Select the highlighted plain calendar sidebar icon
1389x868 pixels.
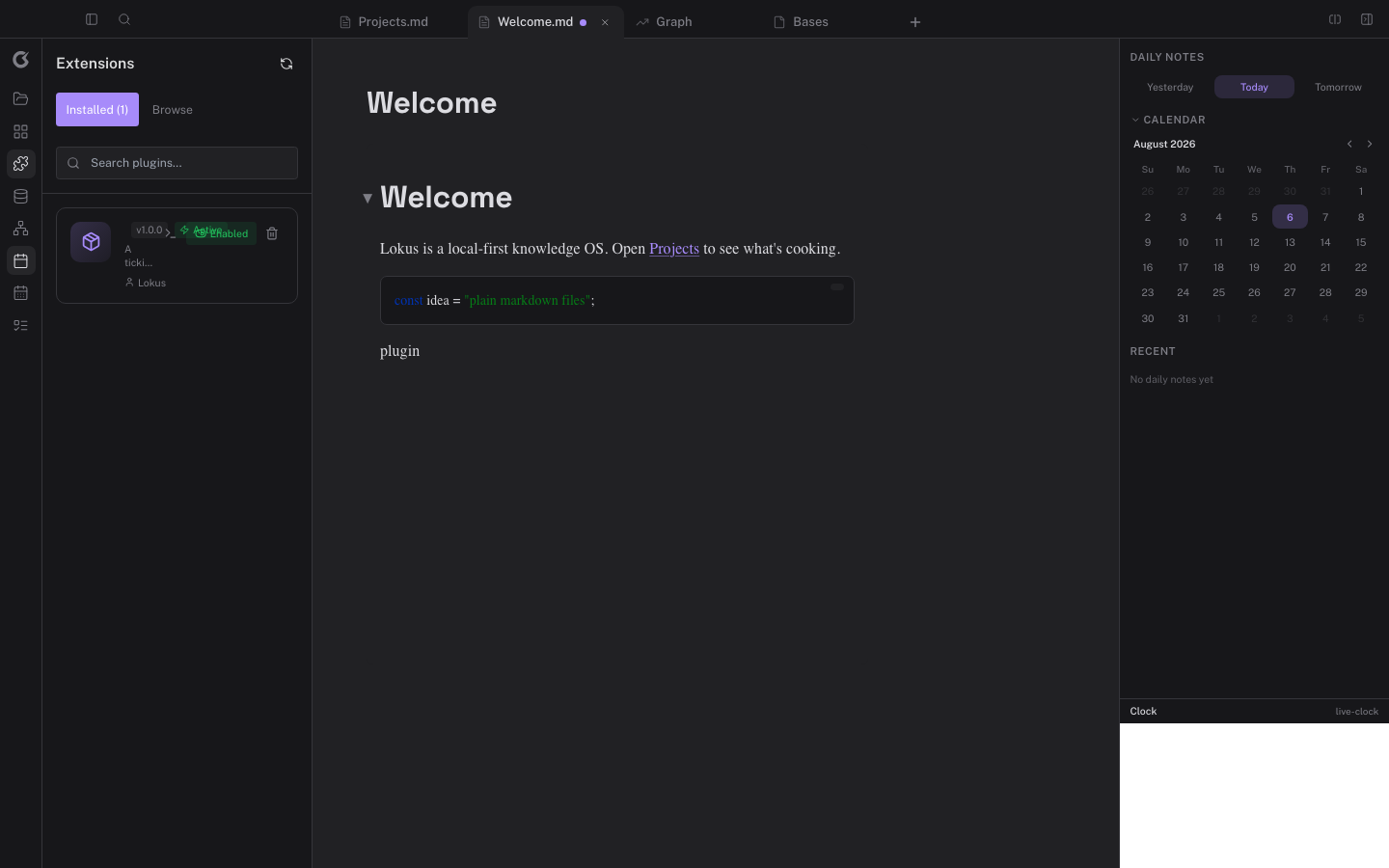click(x=20, y=260)
